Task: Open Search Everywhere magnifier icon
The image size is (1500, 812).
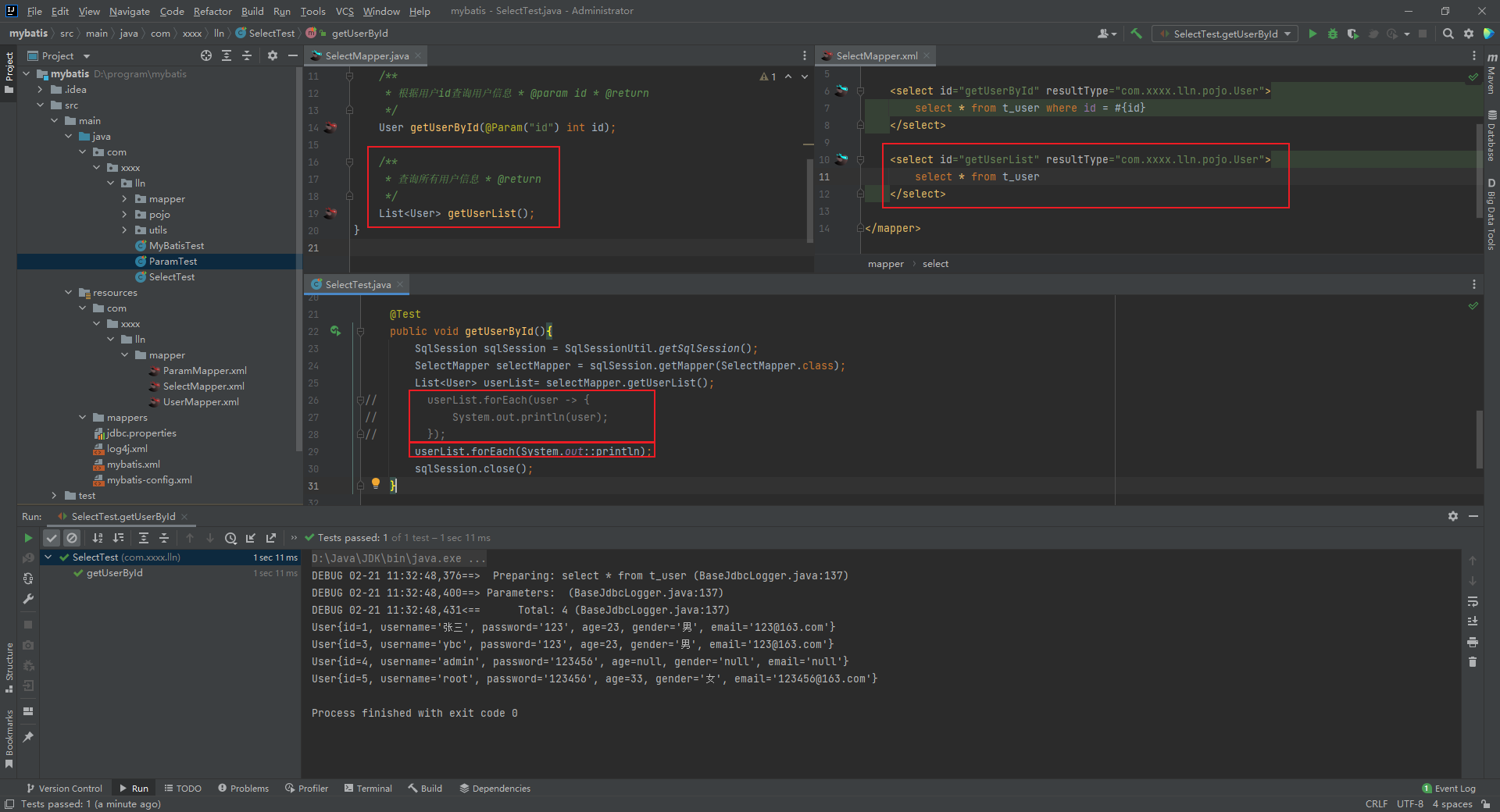Action: pyautogui.click(x=1448, y=34)
